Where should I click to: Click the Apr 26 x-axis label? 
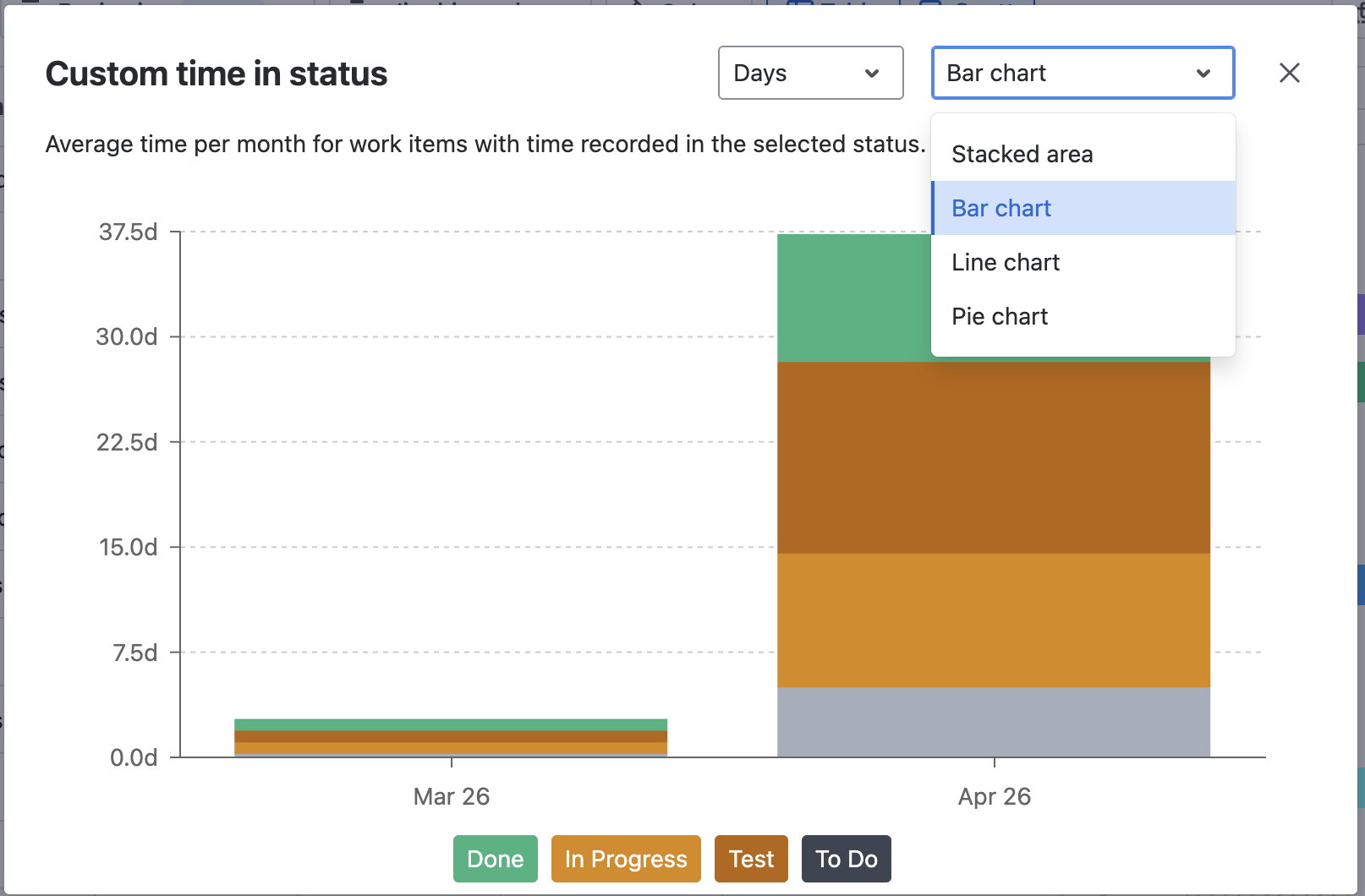994,796
